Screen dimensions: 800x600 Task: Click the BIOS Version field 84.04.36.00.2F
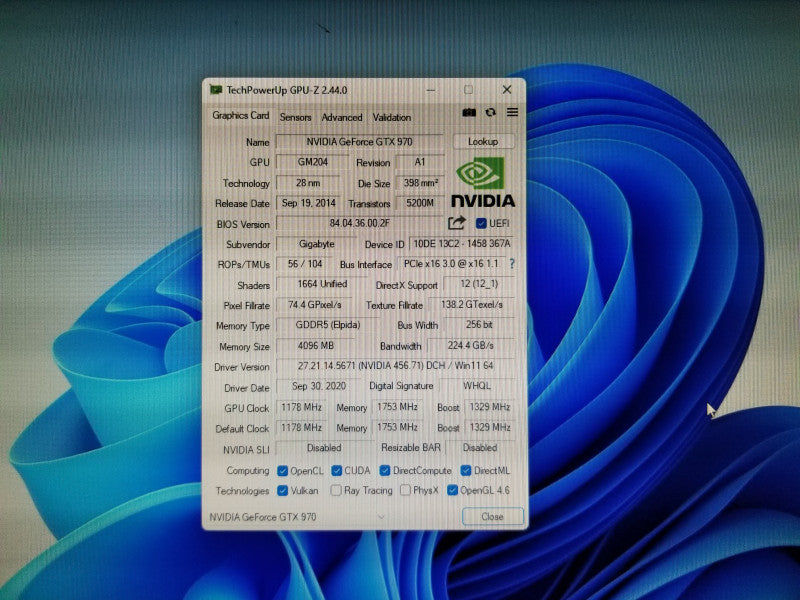click(359, 223)
